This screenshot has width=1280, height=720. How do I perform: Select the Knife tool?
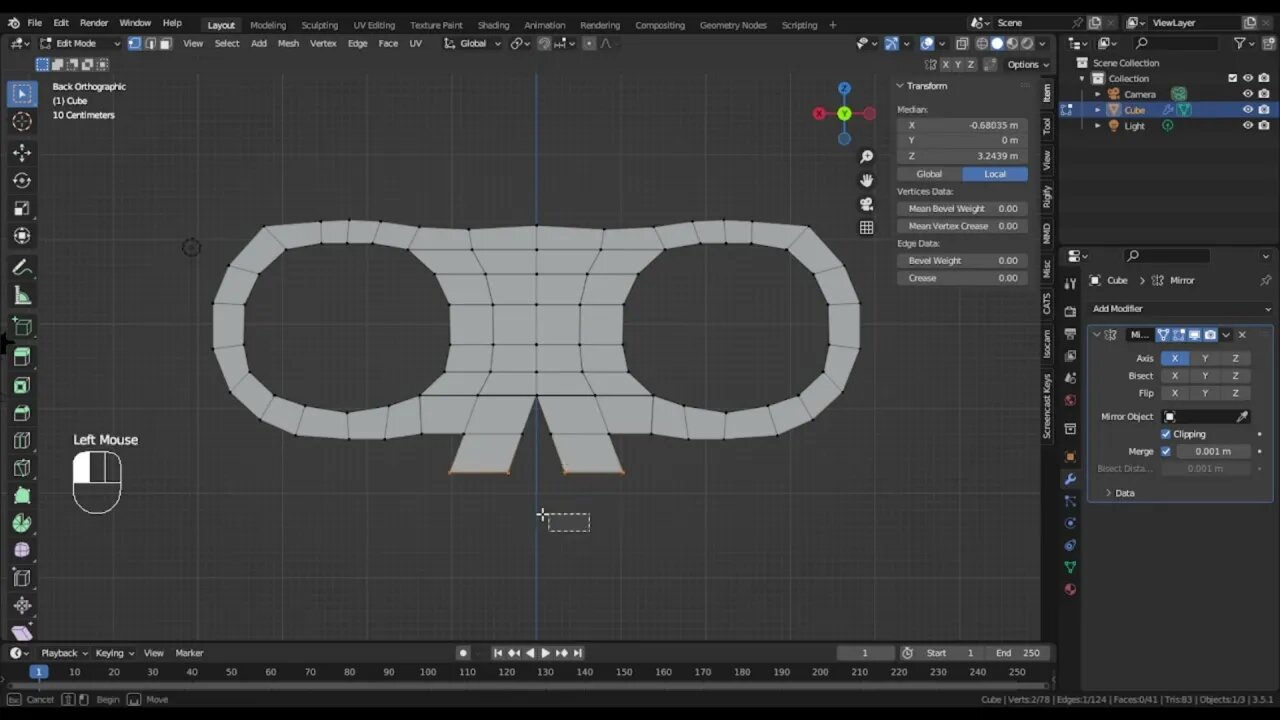coord(21,468)
